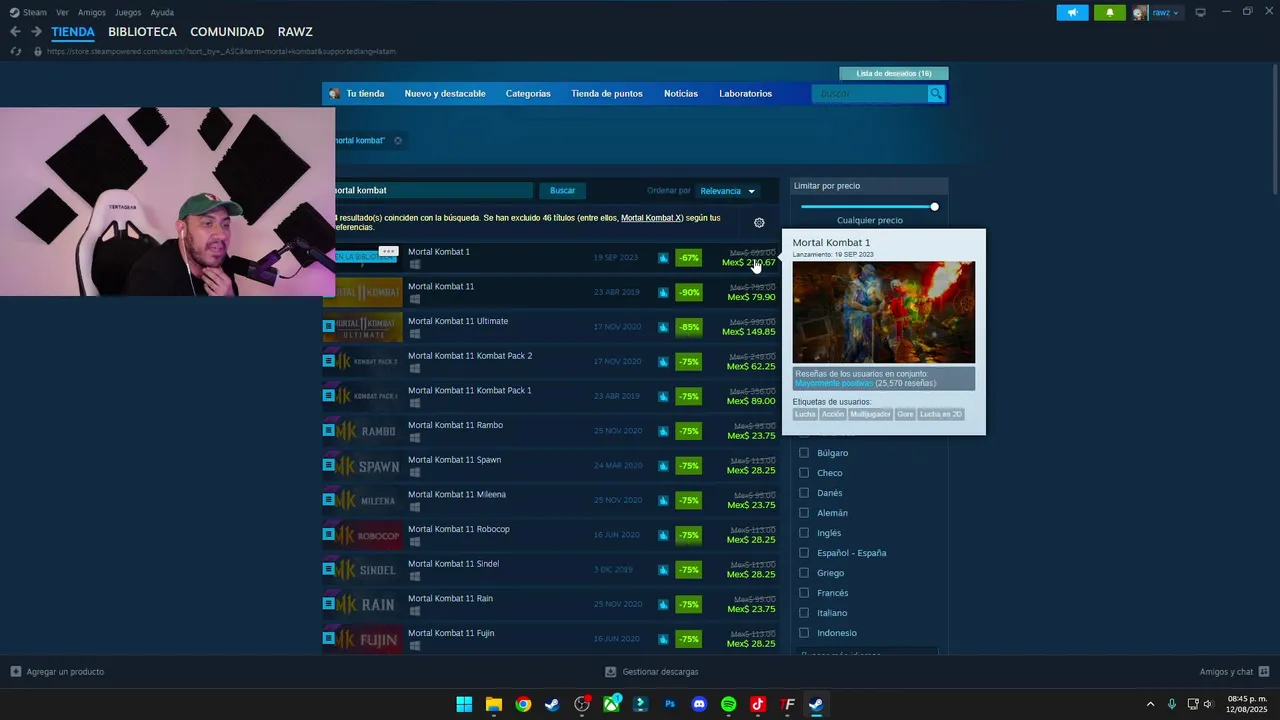Open the Noticias link
Viewport: 1280px width, 720px height.
pyautogui.click(x=681, y=94)
